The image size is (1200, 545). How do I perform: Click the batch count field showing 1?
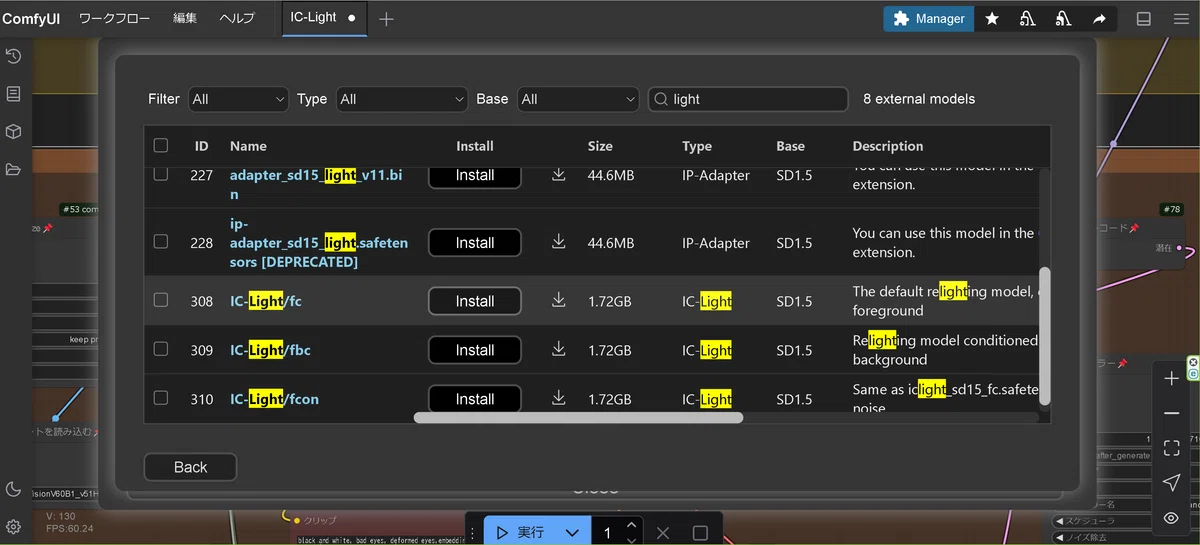click(x=607, y=533)
